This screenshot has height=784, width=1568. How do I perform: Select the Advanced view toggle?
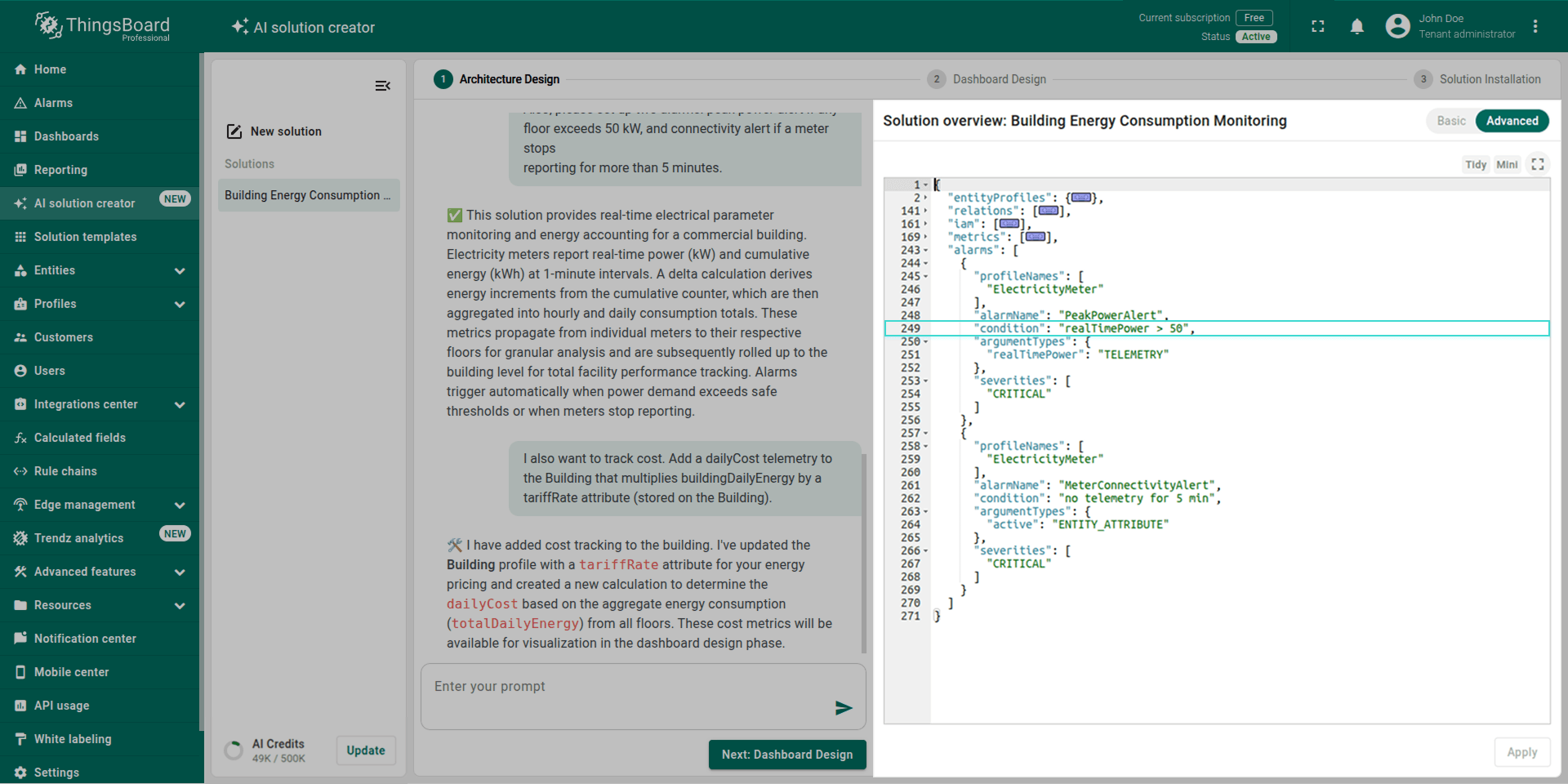[1512, 121]
